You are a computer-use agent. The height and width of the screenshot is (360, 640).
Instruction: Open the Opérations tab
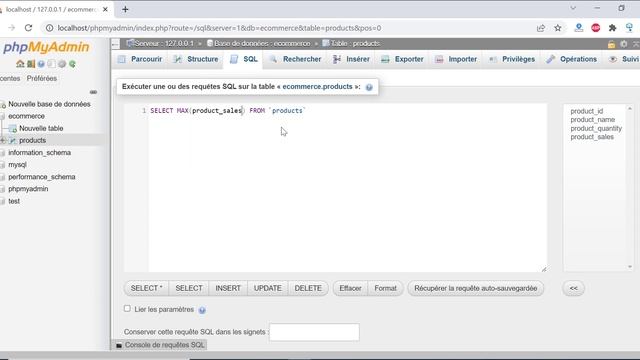tap(571, 59)
